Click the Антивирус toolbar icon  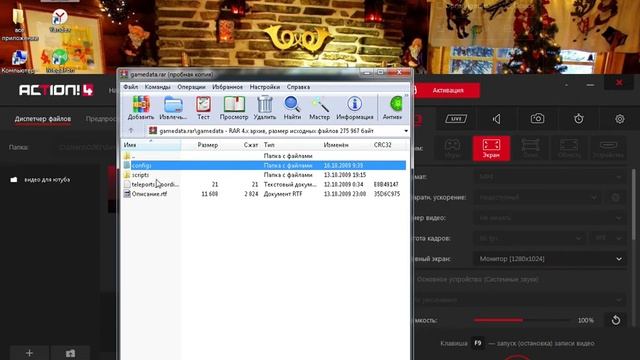[x=393, y=108]
